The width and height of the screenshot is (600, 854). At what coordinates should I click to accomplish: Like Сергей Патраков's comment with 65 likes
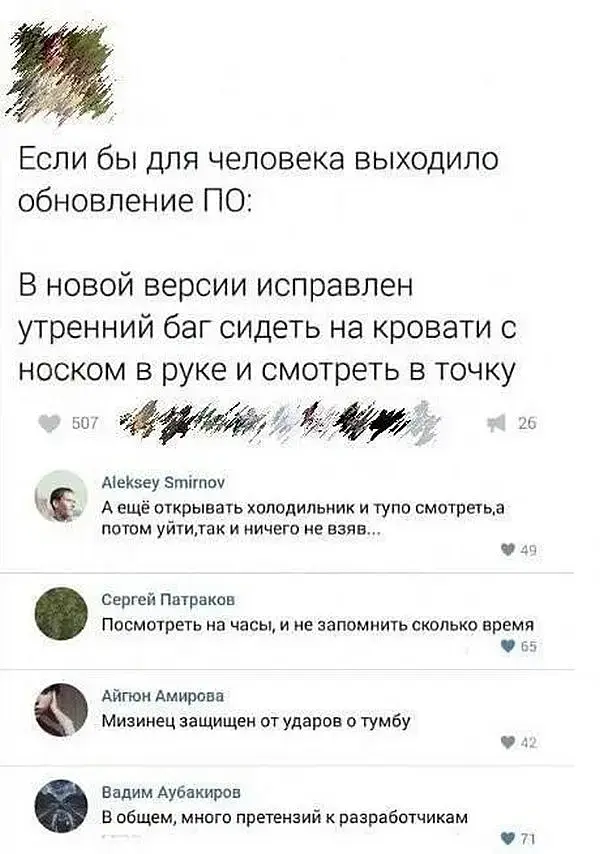509,646
